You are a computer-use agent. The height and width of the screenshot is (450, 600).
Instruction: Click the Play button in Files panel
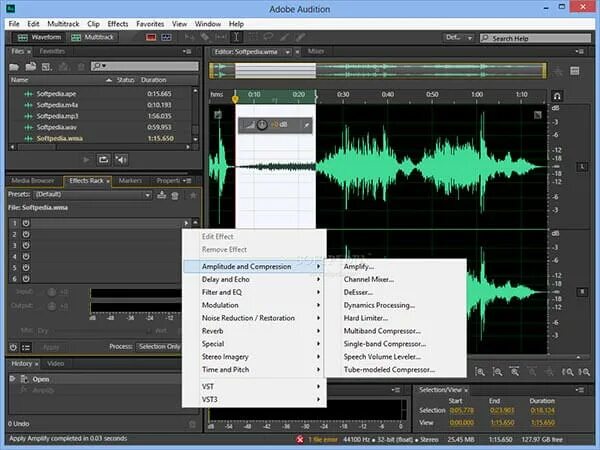coord(86,160)
